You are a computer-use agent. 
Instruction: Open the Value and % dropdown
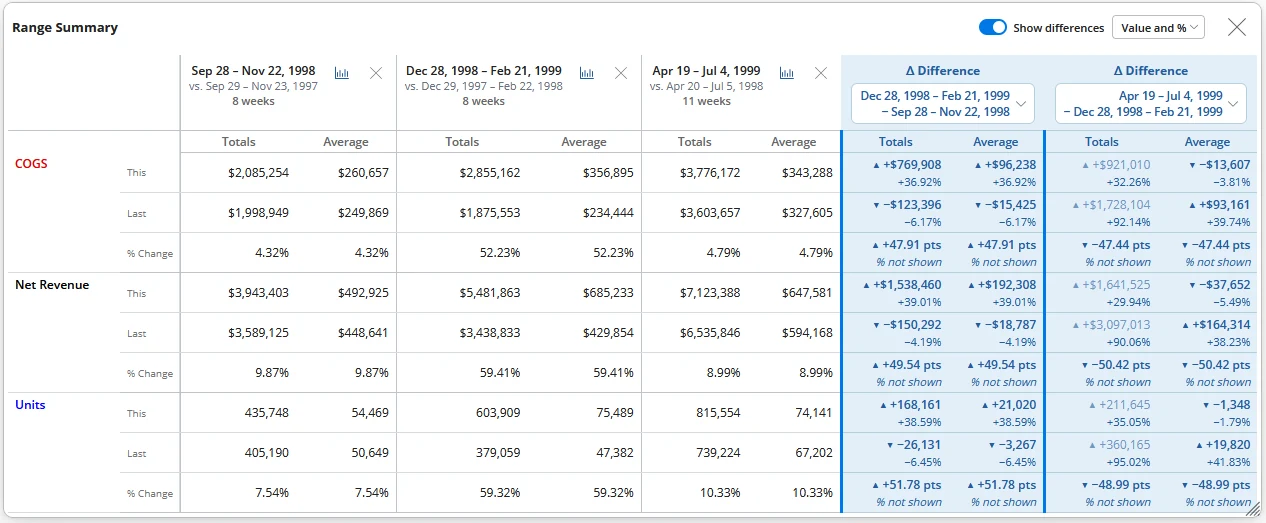click(1158, 28)
